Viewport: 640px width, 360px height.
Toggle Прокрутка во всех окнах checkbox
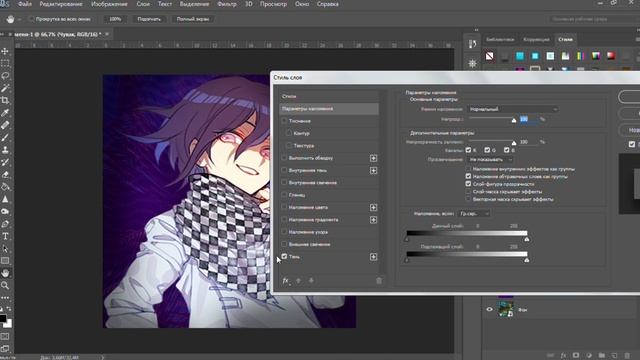click(31, 19)
